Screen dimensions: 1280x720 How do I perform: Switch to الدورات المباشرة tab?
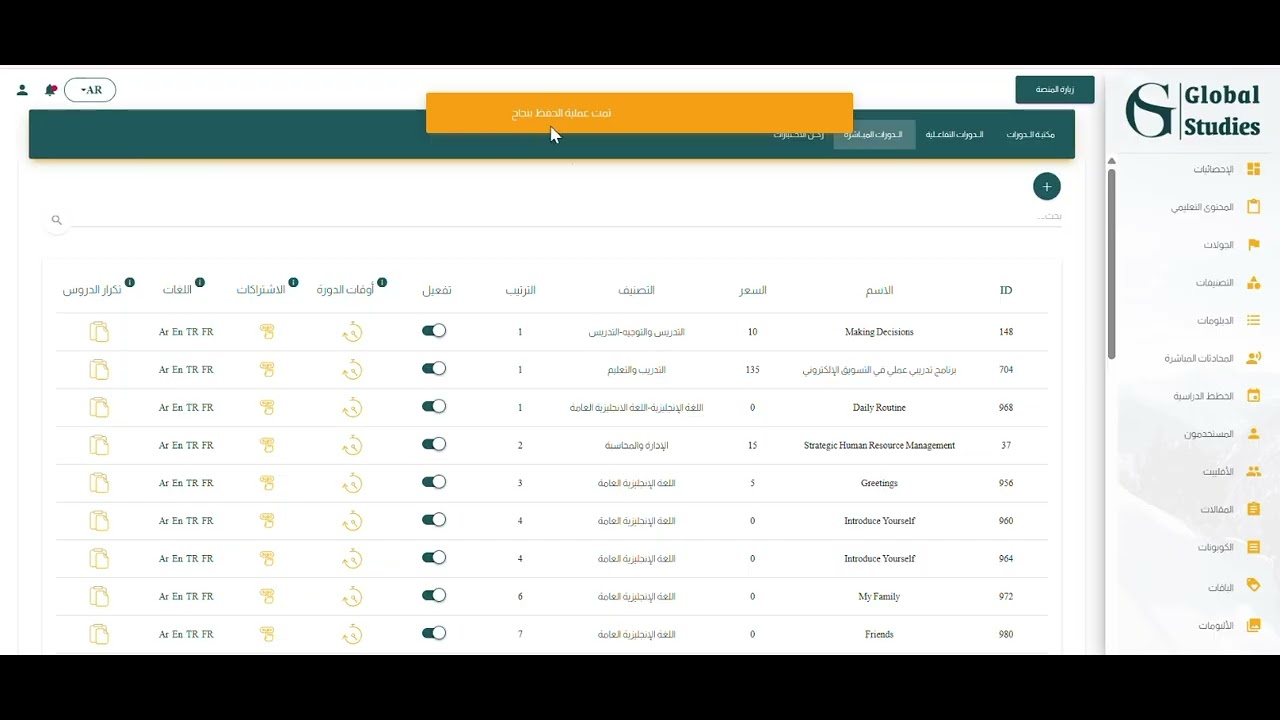click(x=874, y=134)
